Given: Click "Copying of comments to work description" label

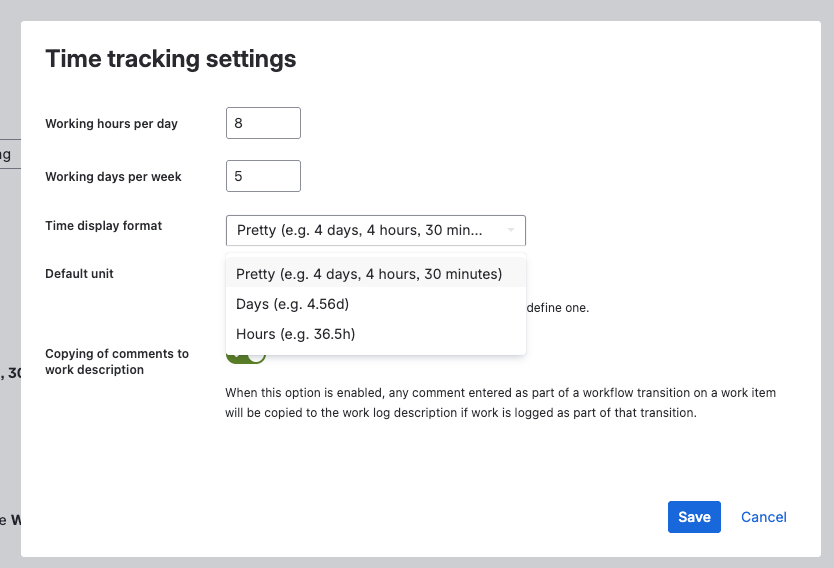Looking at the screenshot, I should tap(116, 362).
